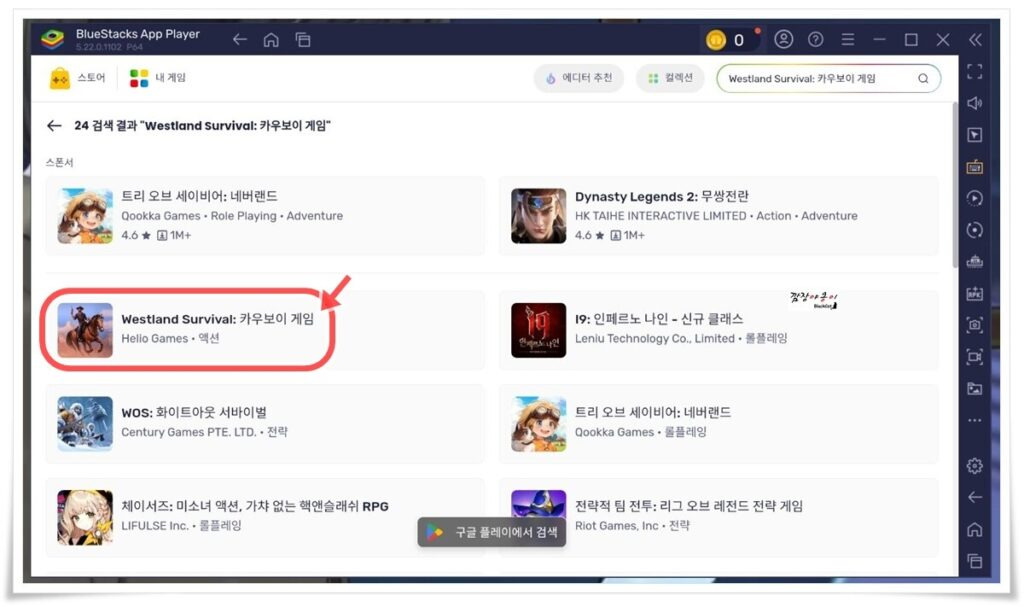Image resolution: width=1024 pixels, height=607 pixels.
Task: Show more sidebar tools via three dots
Action: [x=974, y=420]
